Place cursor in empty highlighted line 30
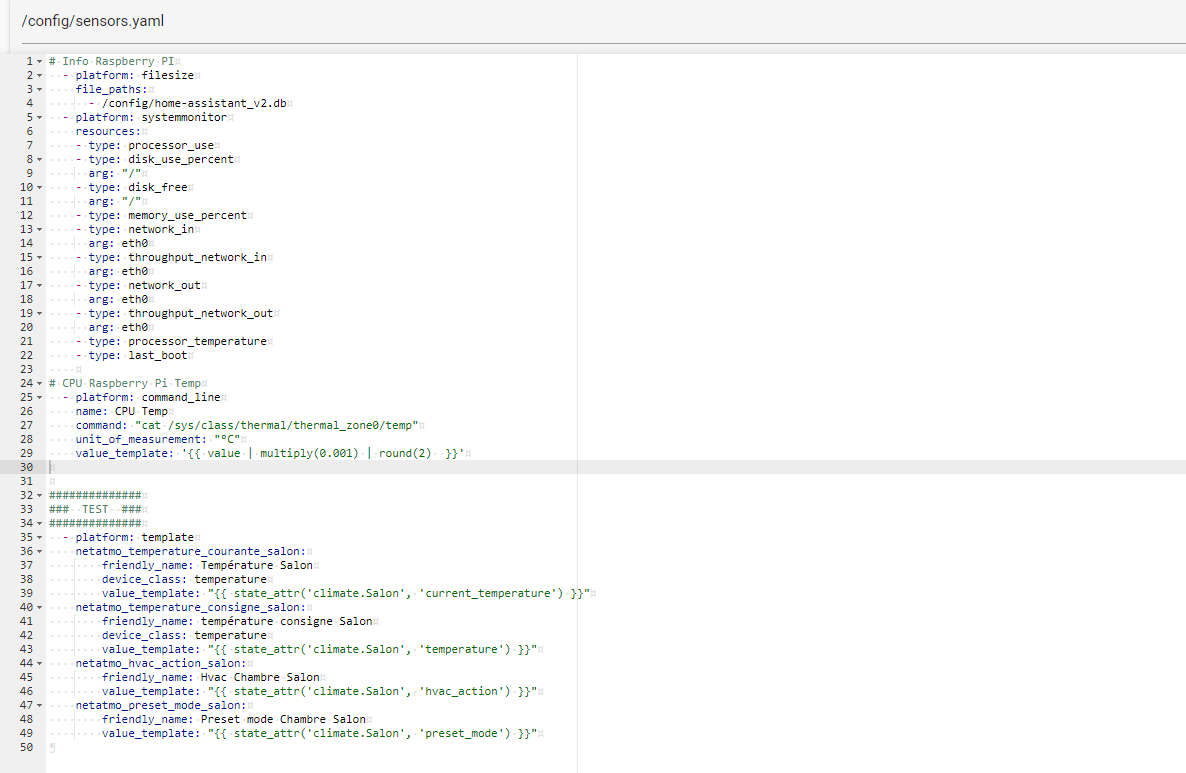Screen dimensions: 1186x773 tap(616, 467)
